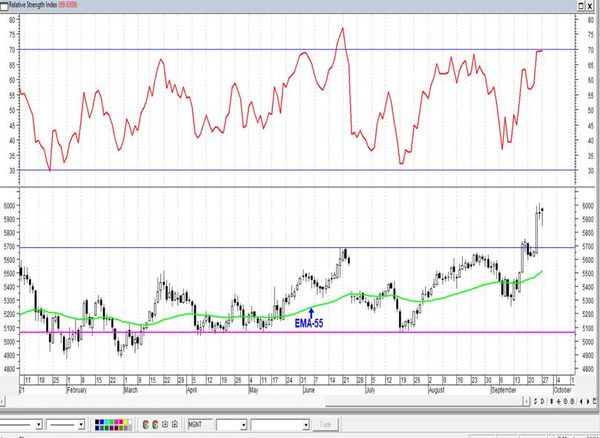Open the first line style dropdown

[39, 425]
